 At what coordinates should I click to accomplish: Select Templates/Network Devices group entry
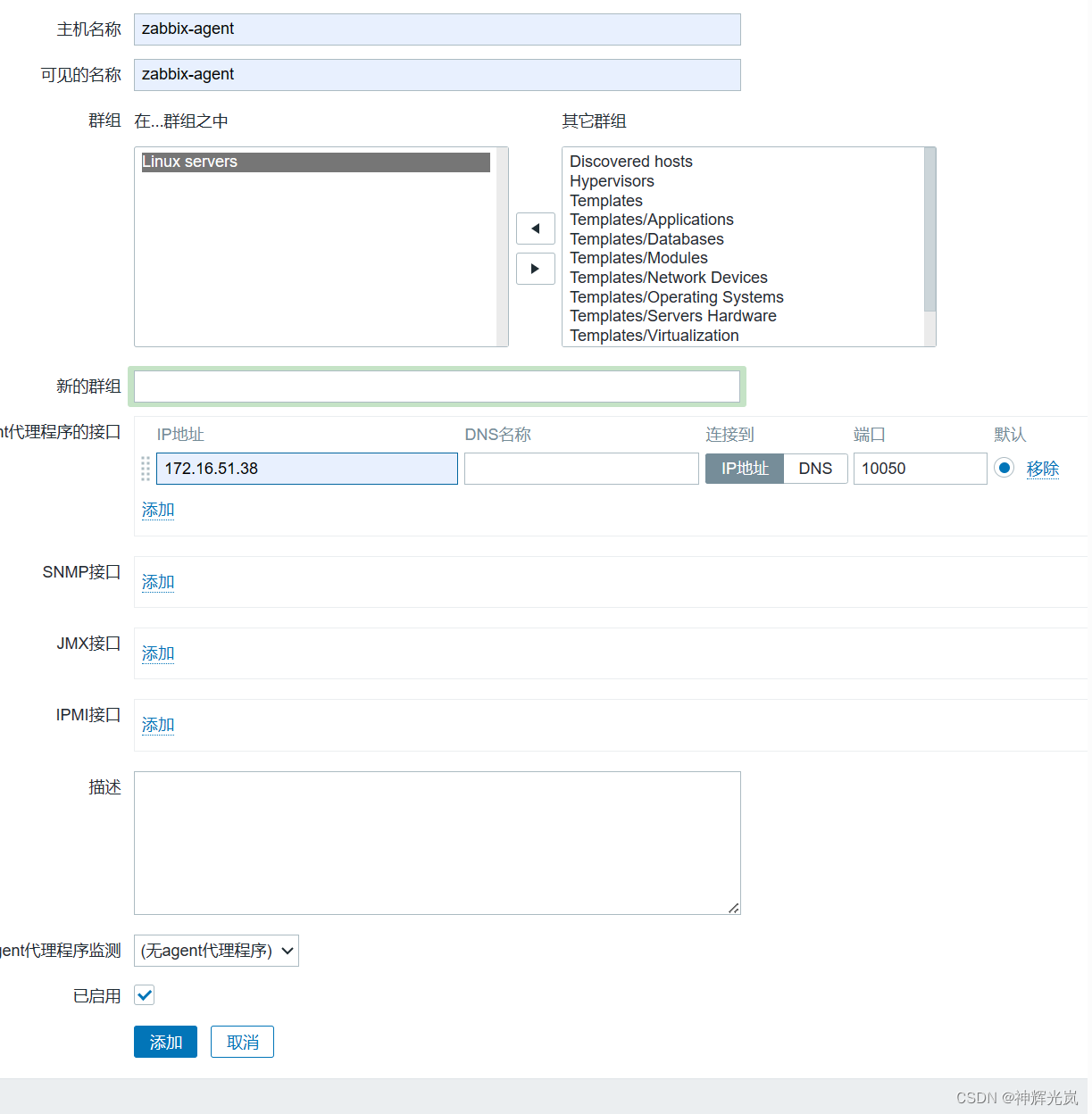669,278
